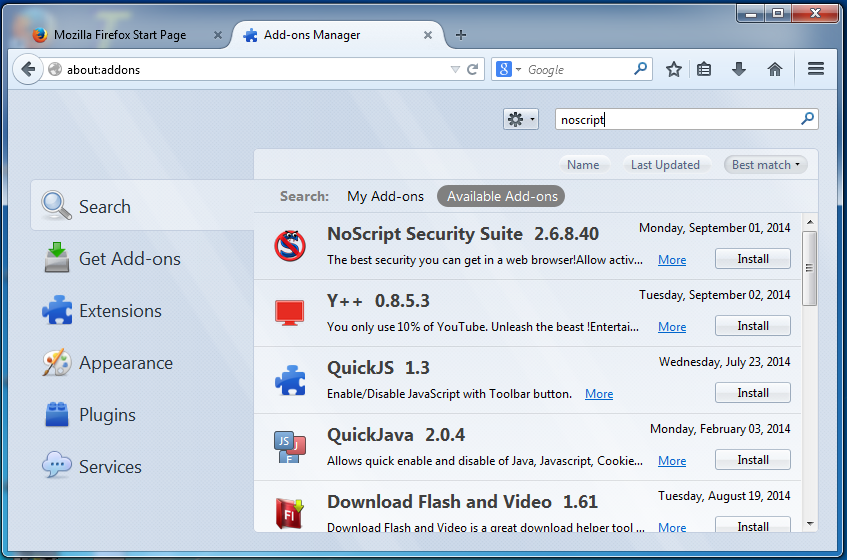
Task: Install NoScript Security Suite
Action: click(x=752, y=259)
